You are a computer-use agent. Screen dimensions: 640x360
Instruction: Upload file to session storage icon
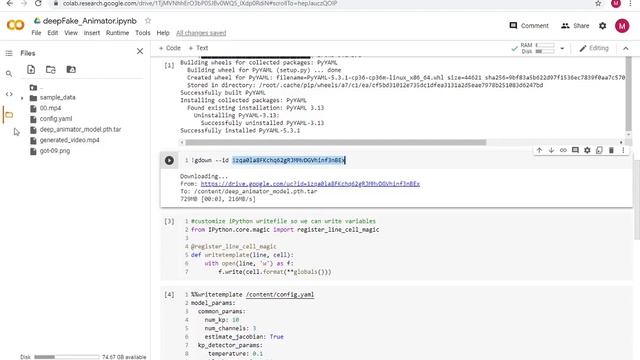click(x=31, y=69)
